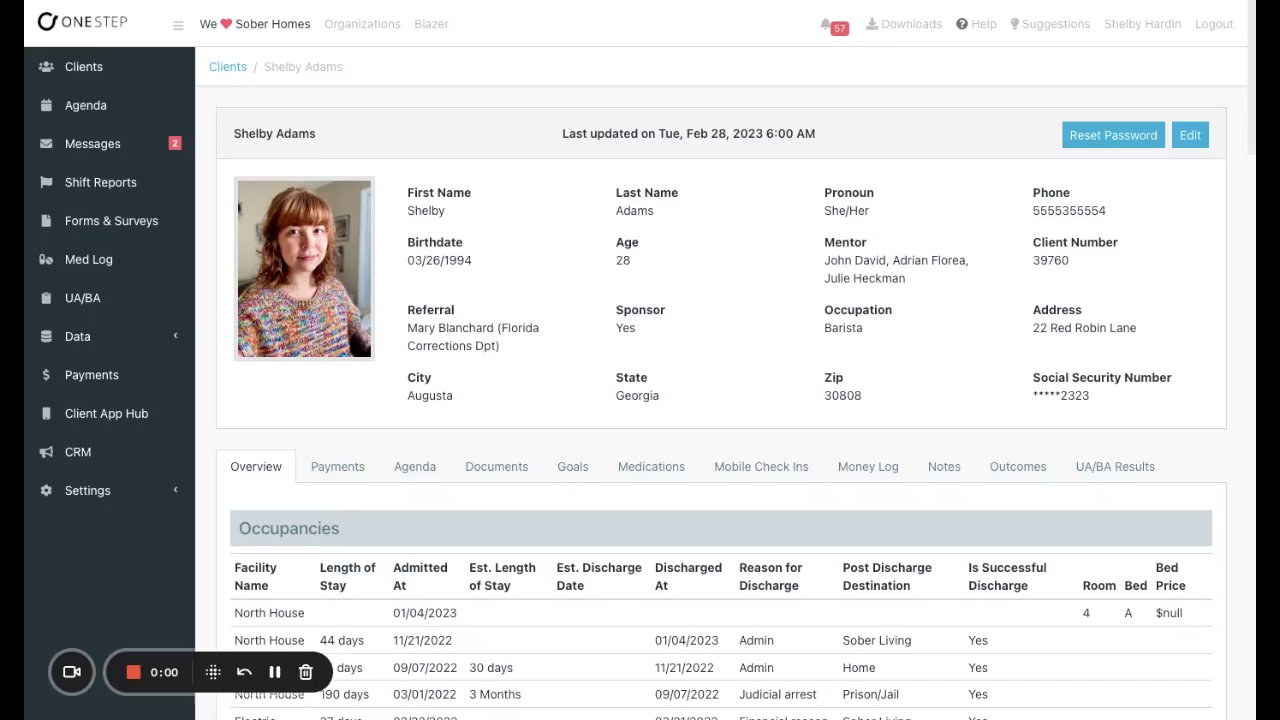Viewport: 1280px width, 720px height.
Task: Click the Edit button
Action: coord(1190,135)
